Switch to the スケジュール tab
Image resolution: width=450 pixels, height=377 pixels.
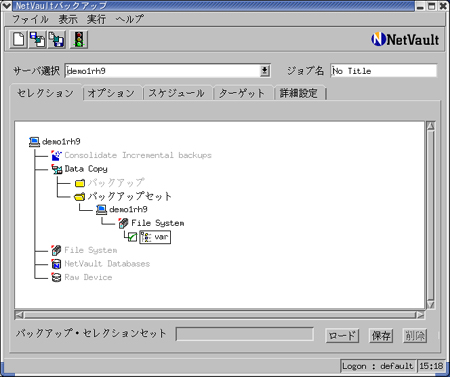[177, 93]
